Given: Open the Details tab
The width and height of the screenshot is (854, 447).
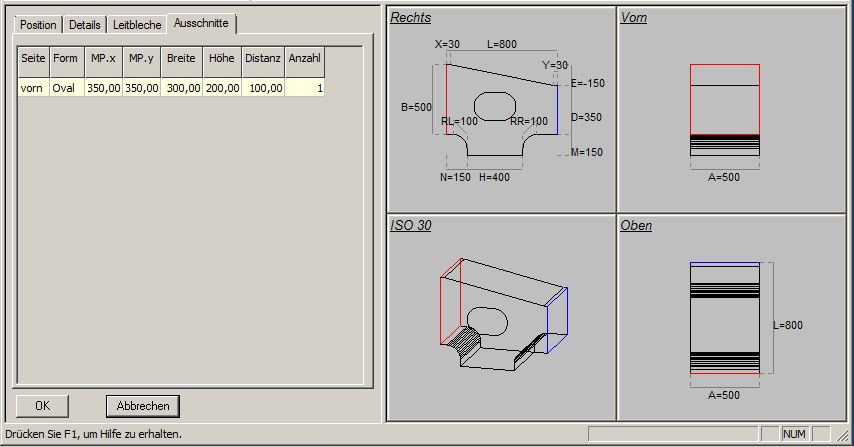Looking at the screenshot, I should 85,25.
